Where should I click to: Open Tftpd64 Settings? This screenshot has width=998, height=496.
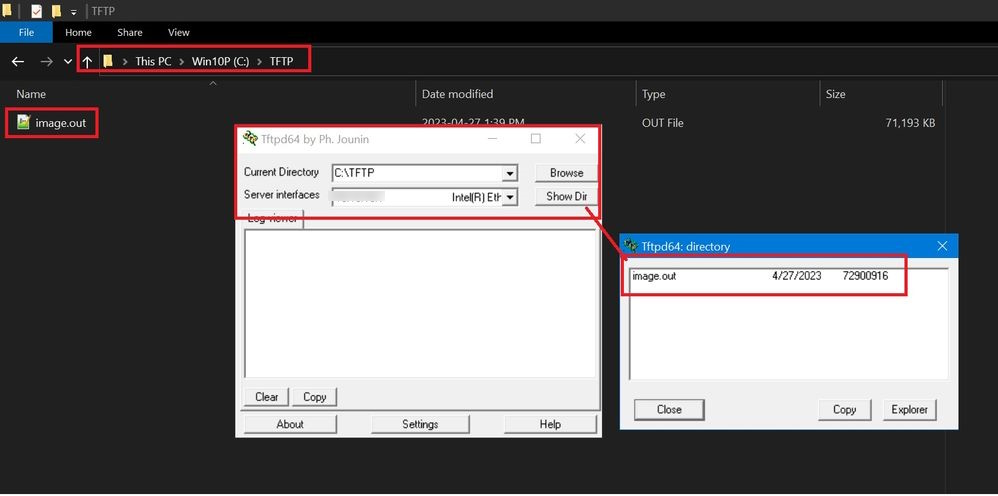420,424
